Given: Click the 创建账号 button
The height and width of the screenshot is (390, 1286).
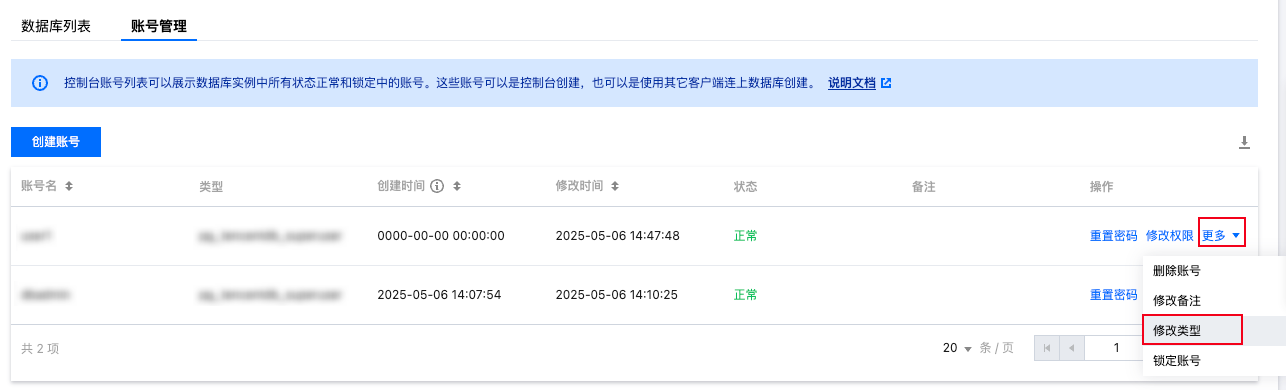Looking at the screenshot, I should (56, 142).
